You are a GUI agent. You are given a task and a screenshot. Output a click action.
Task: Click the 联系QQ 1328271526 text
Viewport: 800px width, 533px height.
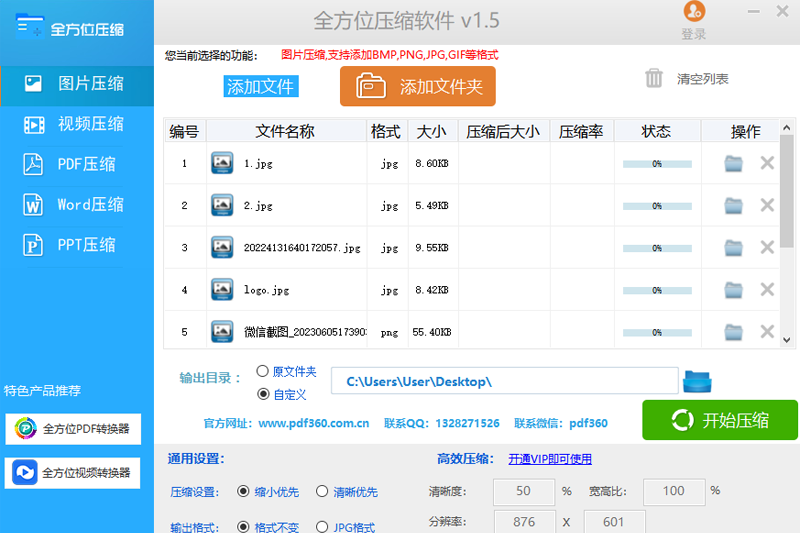click(x=442, y=423)
